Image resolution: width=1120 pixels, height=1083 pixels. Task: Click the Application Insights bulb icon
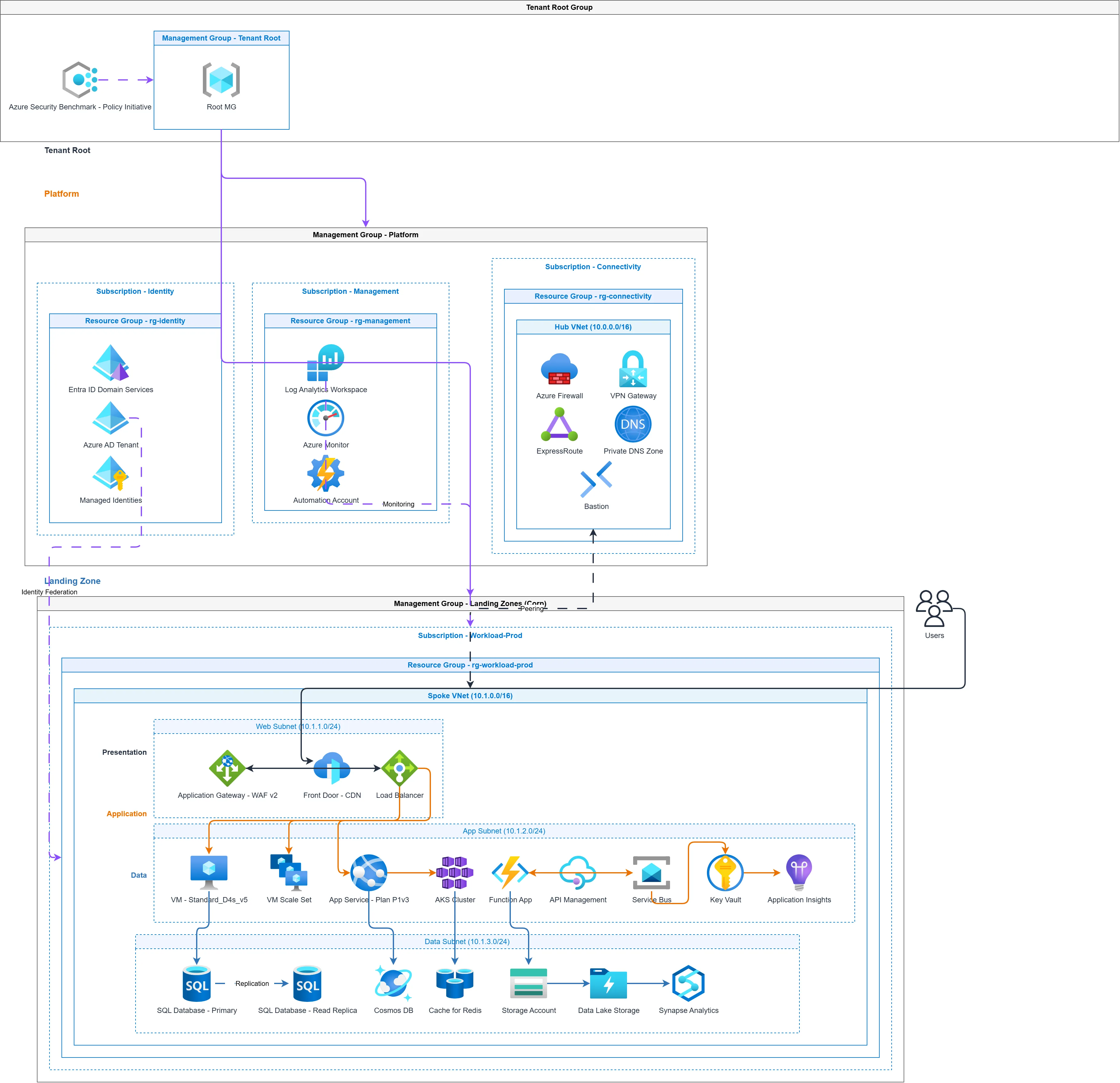799,873
